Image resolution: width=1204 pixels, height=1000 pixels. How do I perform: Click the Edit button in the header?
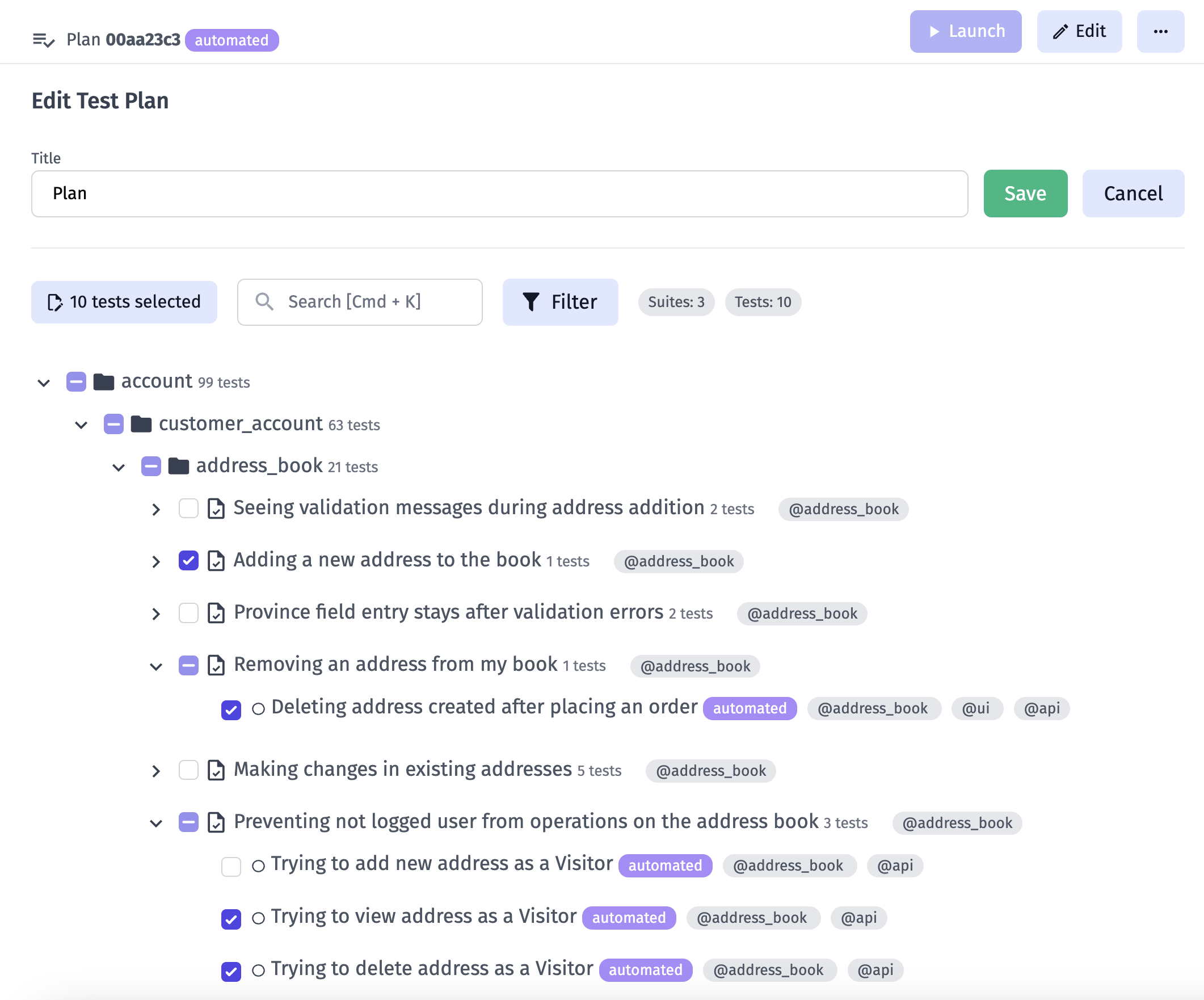pyautogui.click(x=1079, y=32)
